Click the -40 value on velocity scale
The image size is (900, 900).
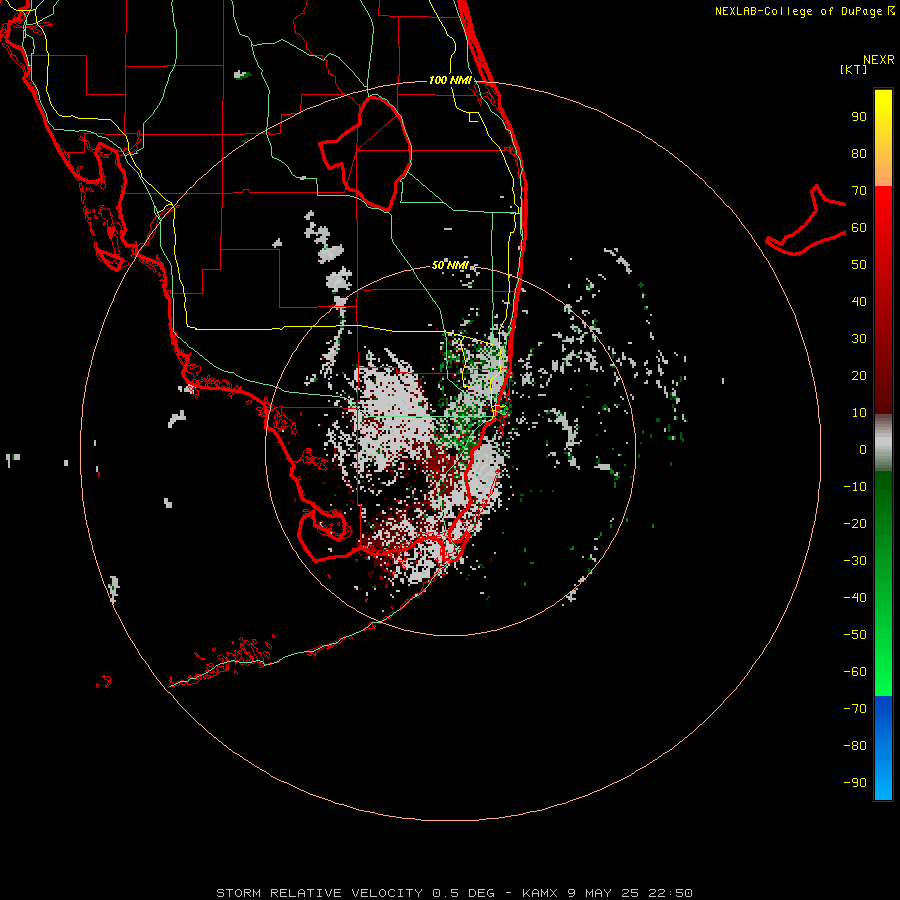click(855, 598)
